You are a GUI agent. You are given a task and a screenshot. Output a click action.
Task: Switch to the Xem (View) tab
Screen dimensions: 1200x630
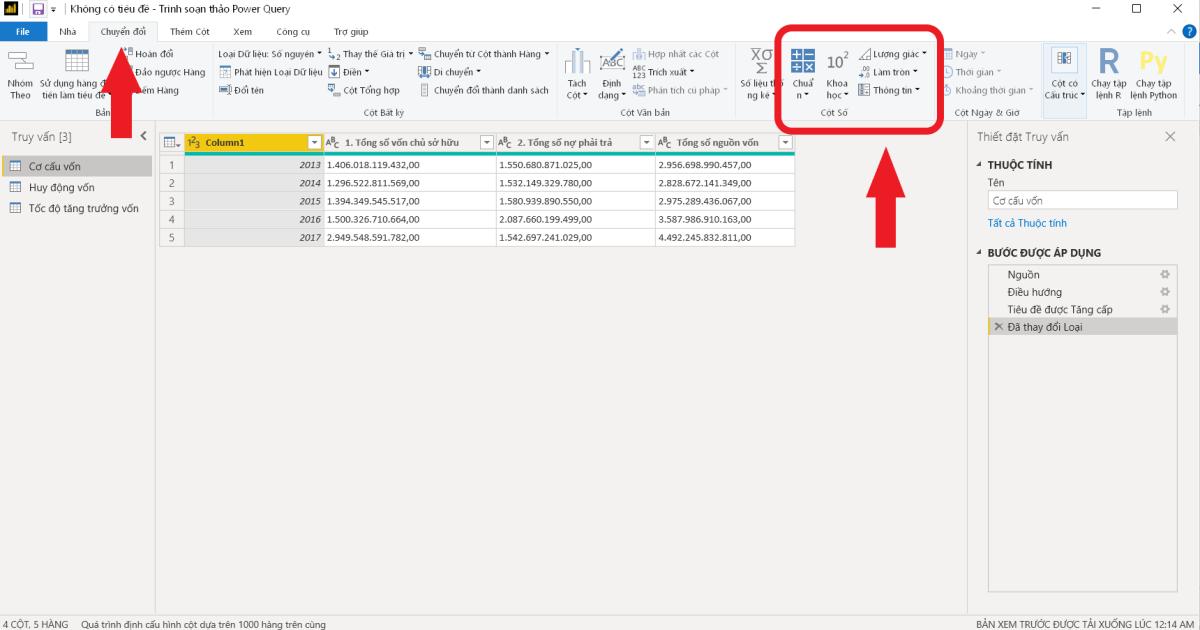[x=243, y=32]
